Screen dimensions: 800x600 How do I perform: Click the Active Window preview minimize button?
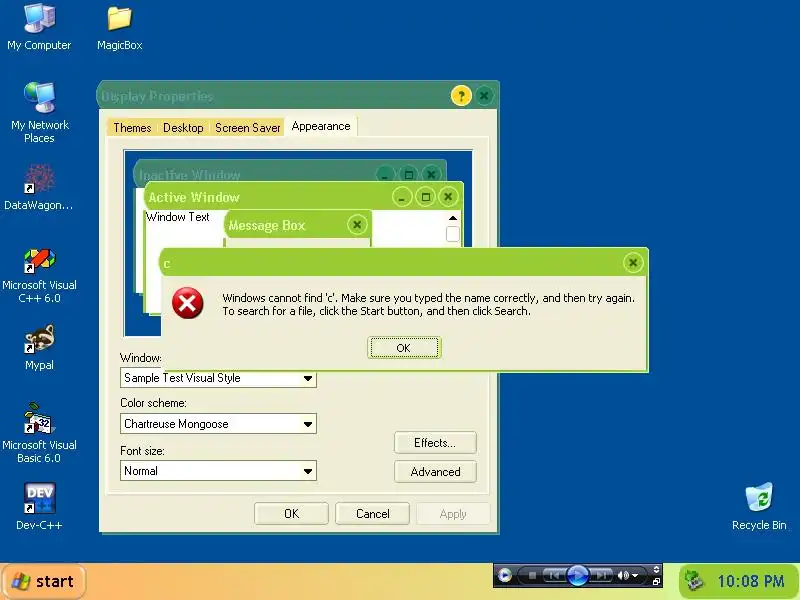tap(402, 197)
